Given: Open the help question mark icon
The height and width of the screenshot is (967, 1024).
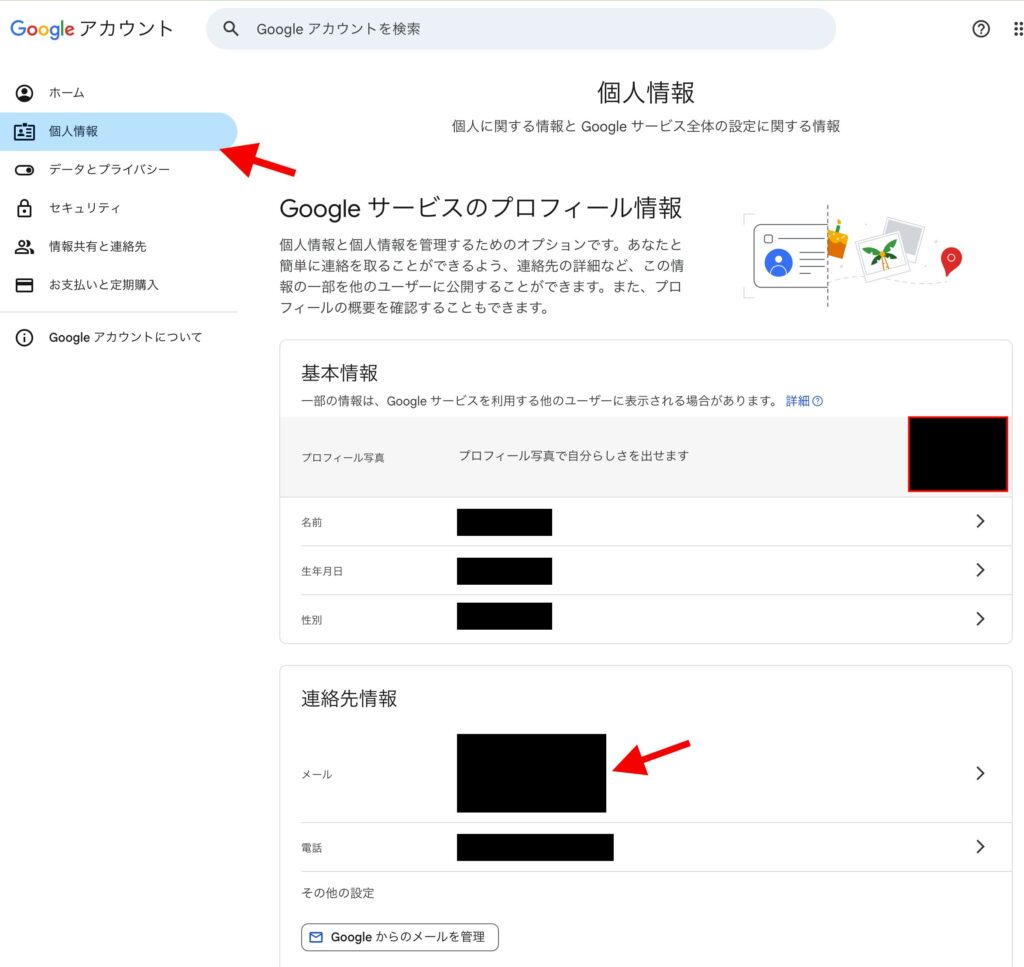Looking at the screenshot, I should [981, 29].
